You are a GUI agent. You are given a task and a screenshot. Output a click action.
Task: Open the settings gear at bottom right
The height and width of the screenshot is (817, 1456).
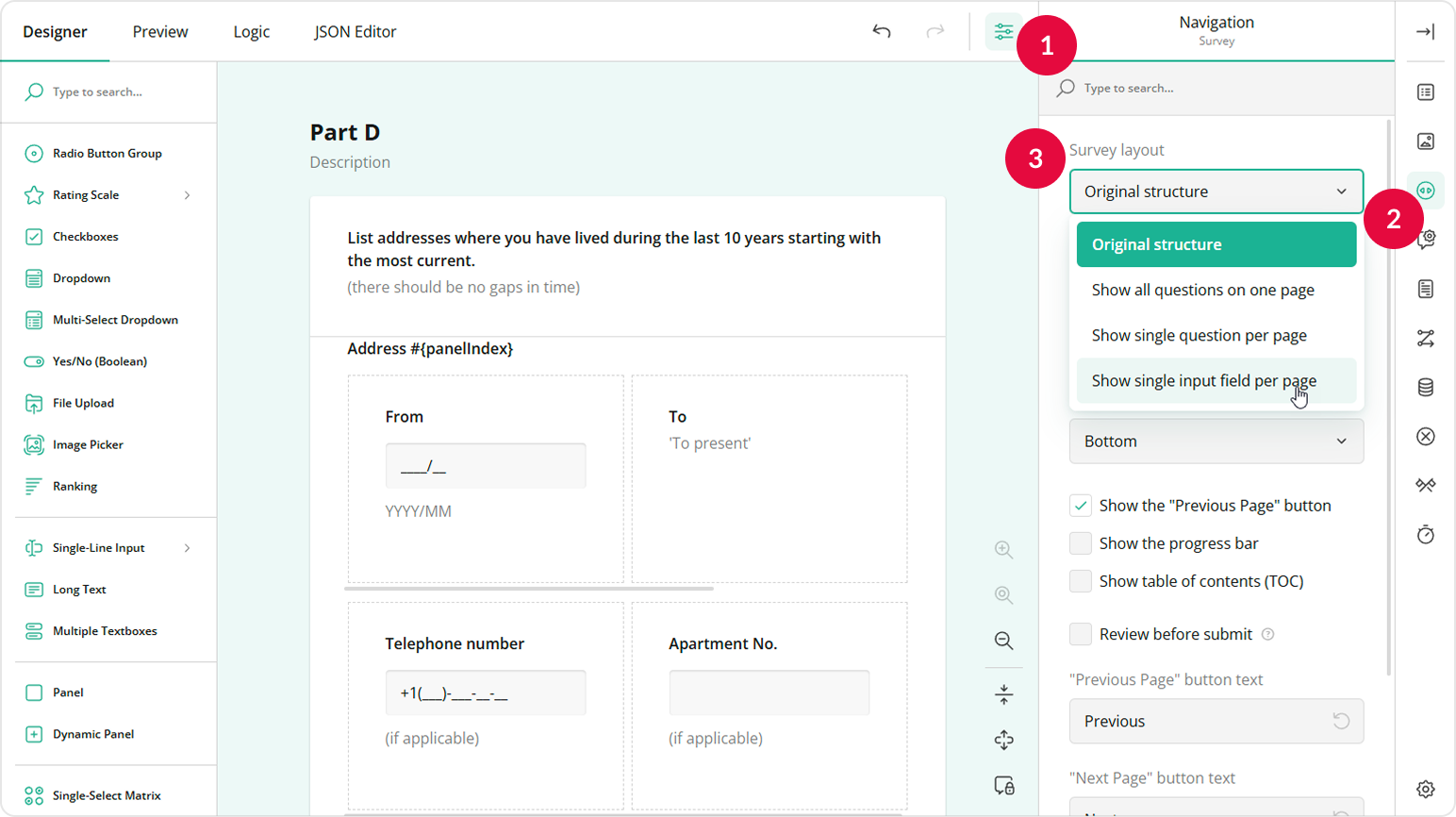[x=1425, y=789]
